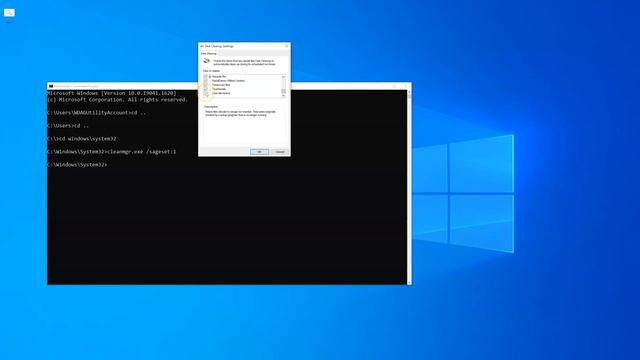This screenshot has height=360, width=640.
Task: Click Cancel in Disk Cleanup Settings
Action: 280,152
